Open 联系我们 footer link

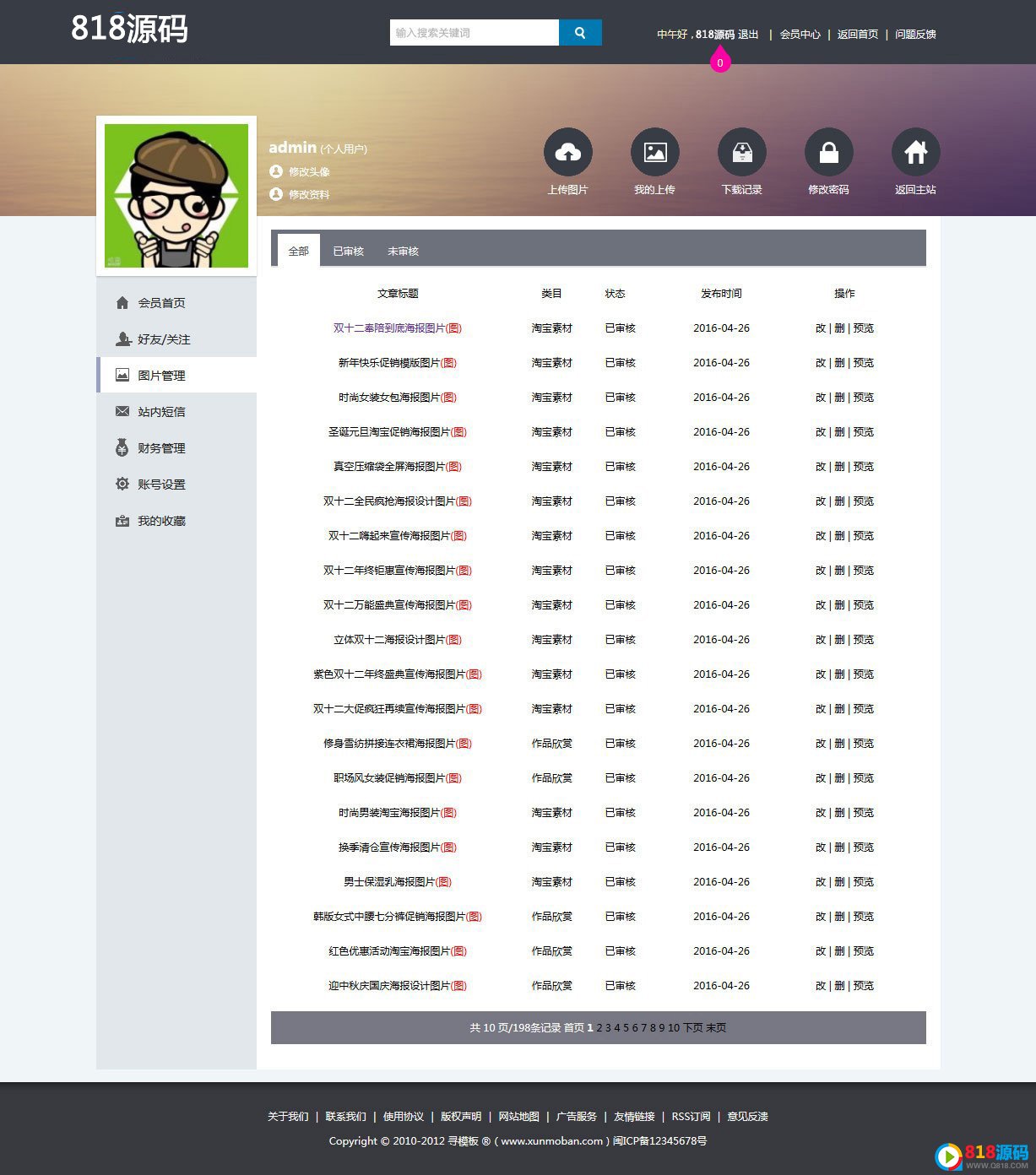tap(346, 1116)
